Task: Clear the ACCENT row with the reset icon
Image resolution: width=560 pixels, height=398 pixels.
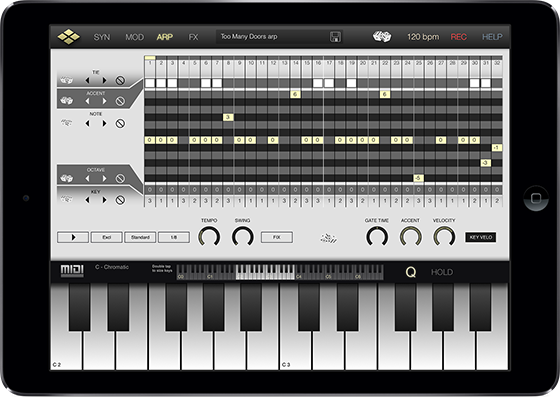Action: coord(120,101)
